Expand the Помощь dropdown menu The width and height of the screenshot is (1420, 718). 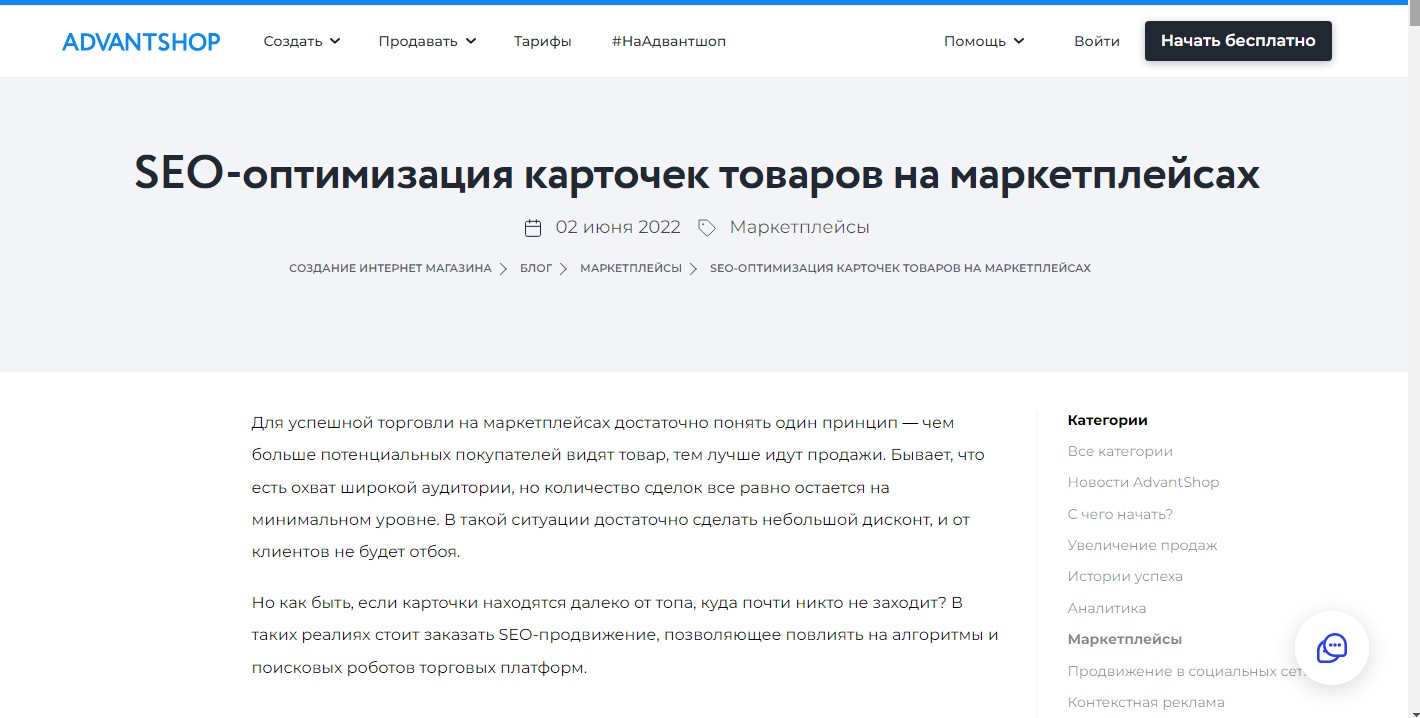point(984,41)
